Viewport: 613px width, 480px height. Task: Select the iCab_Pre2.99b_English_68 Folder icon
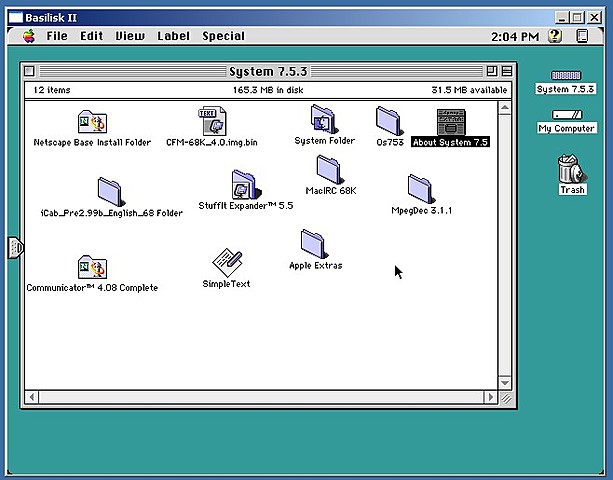tap(111, 192)
